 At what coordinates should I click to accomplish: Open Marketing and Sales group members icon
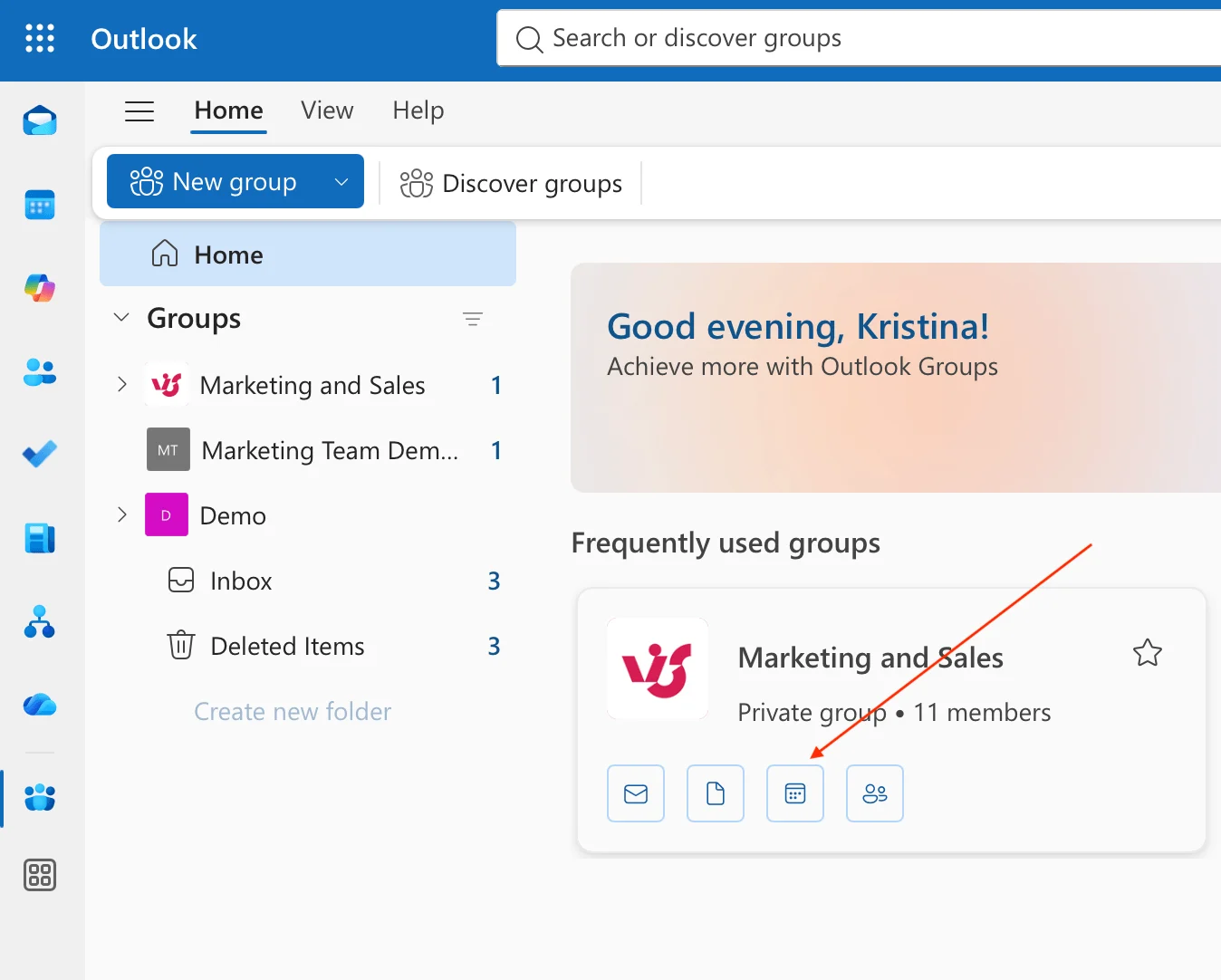pos(875,793)
